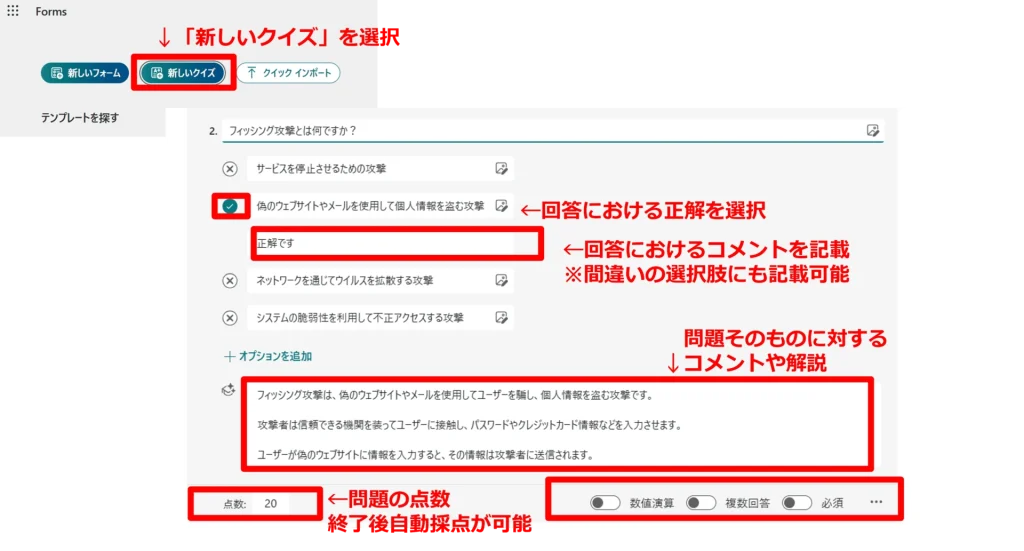Open the Forms app launcher grid
Image resolution: width=1024 pixels, height=551 pixels.
(12, 11)
